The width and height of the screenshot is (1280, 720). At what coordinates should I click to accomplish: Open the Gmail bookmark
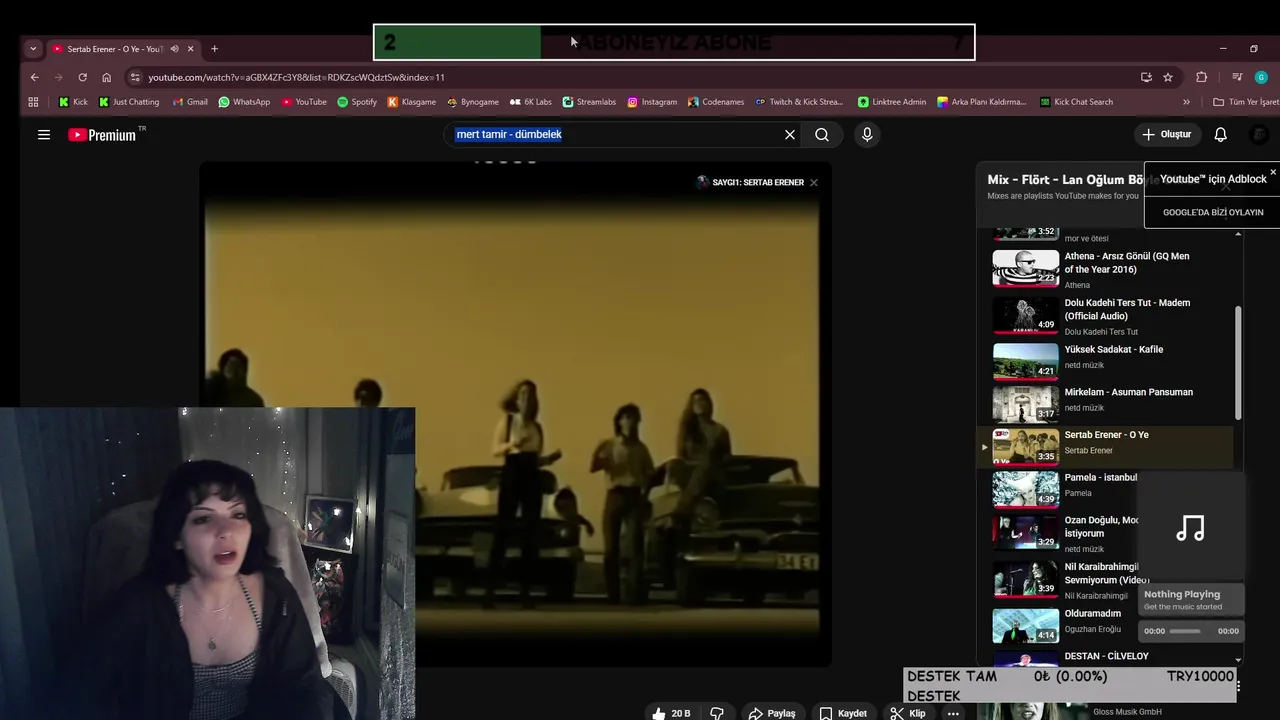tap(190, 102)
